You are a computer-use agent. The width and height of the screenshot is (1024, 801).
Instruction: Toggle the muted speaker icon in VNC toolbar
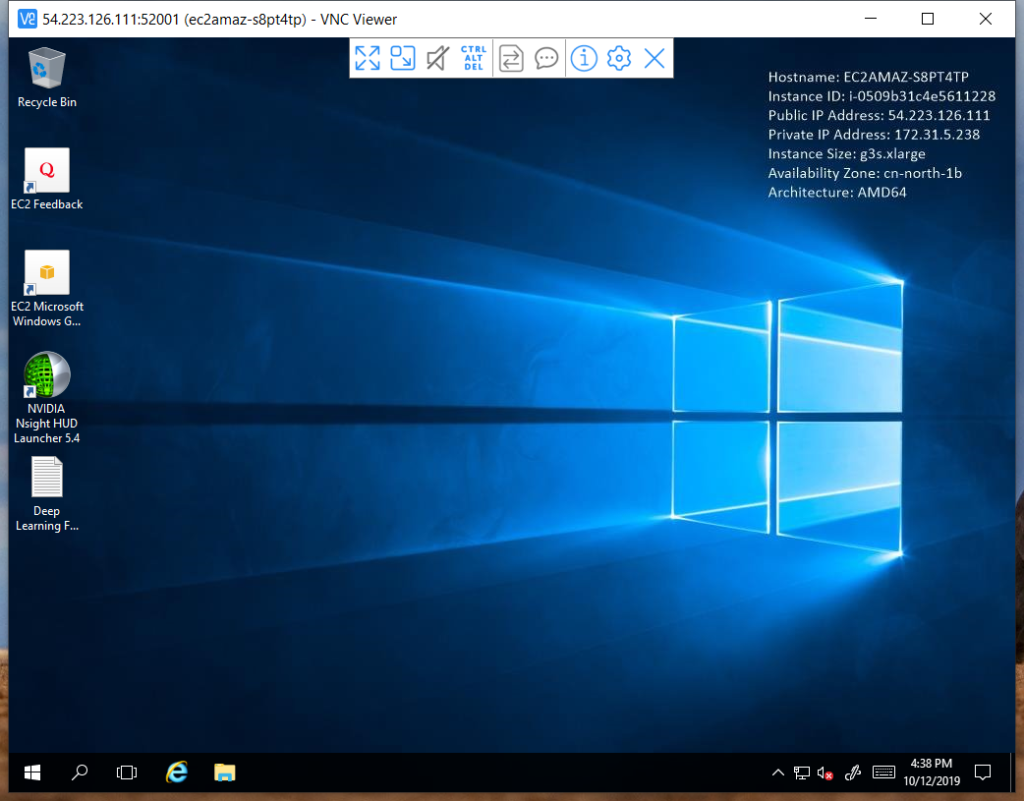[x=436, y=58]
